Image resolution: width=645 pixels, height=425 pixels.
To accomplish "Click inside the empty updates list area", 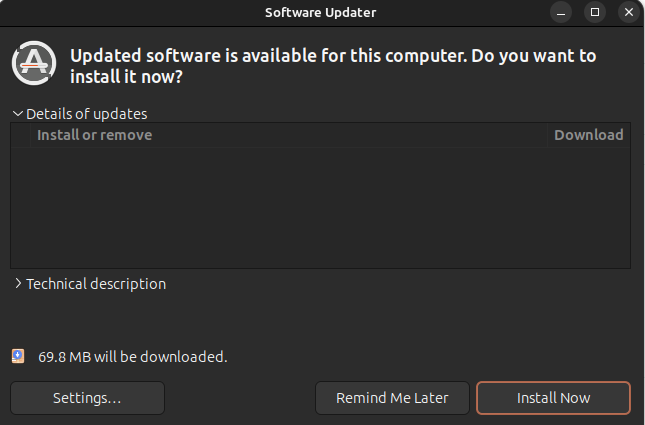I will click(320, 208).
